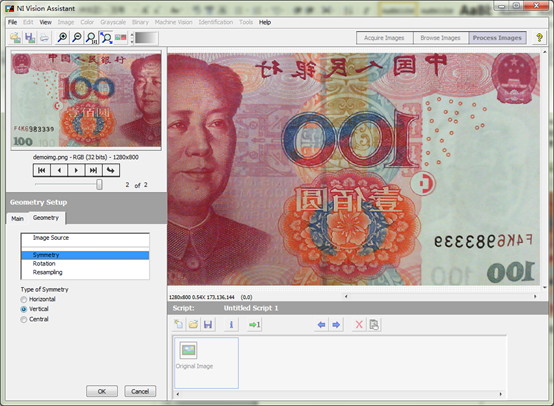This screenshot has width=554, height=406.
Task: Click the script area right scroll arrow
Action: [x=501, y=394]
